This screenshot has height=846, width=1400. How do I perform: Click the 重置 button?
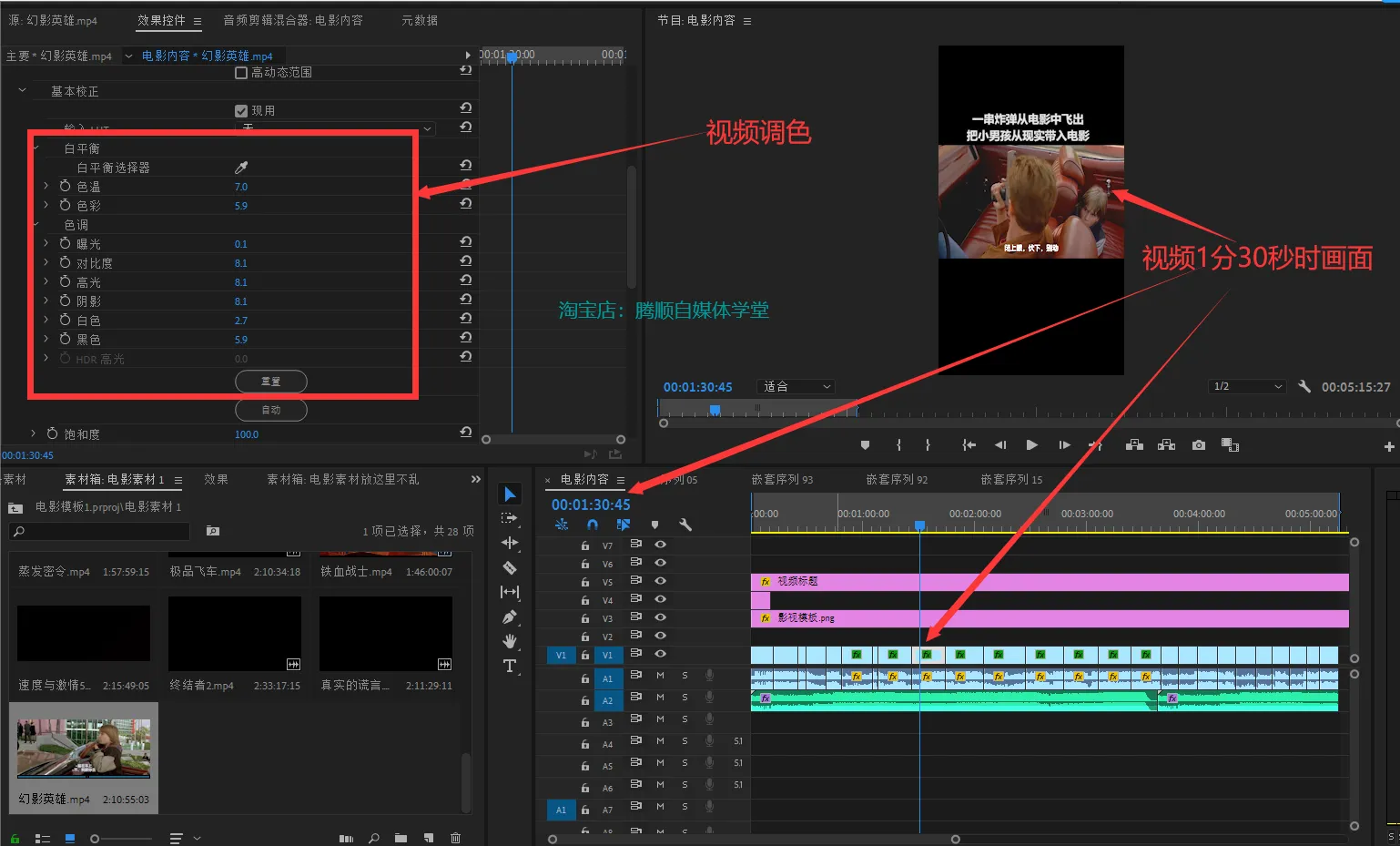(271, 382)
